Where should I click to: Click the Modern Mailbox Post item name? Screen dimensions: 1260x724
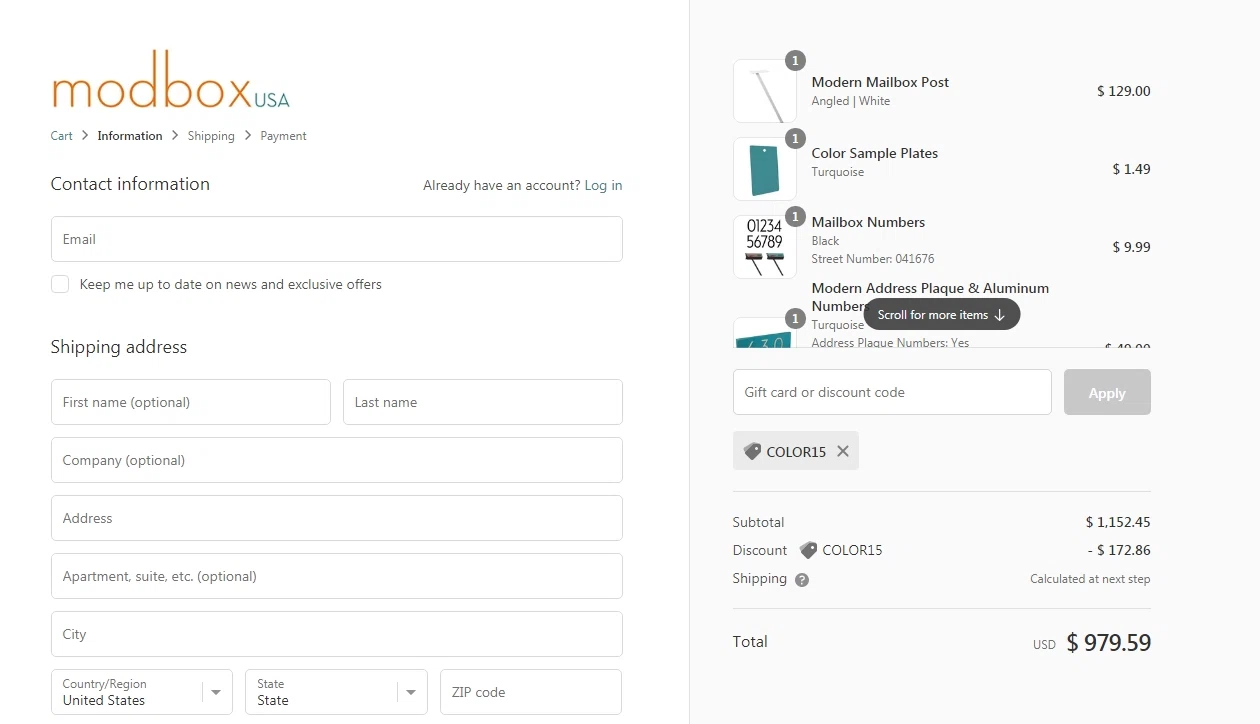pyautogui.click(x=880, y=82)
